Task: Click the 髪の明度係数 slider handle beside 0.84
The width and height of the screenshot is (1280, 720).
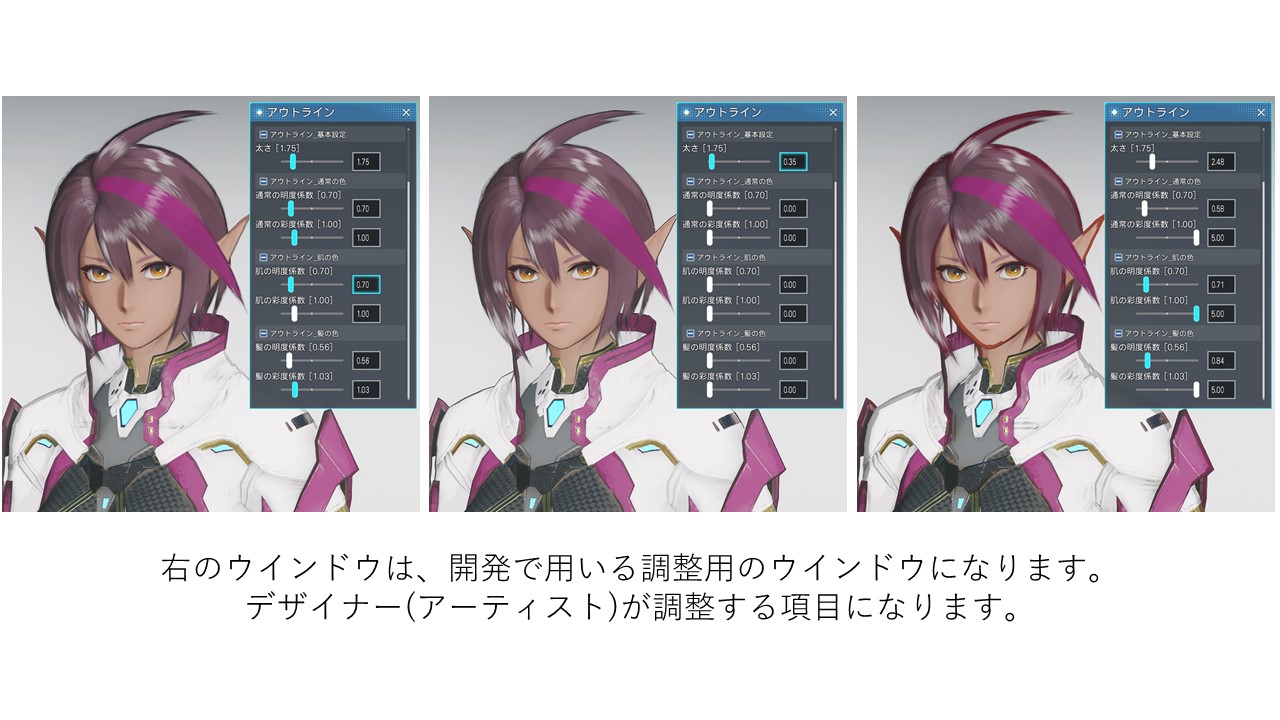Action: point(1147,359)
